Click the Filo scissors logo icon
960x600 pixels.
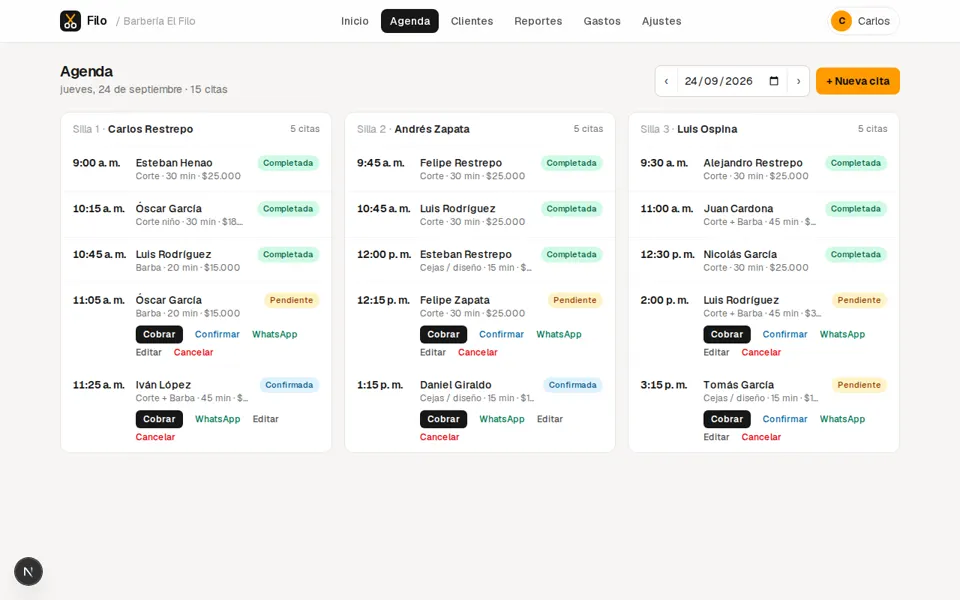[x=70, y=21]
